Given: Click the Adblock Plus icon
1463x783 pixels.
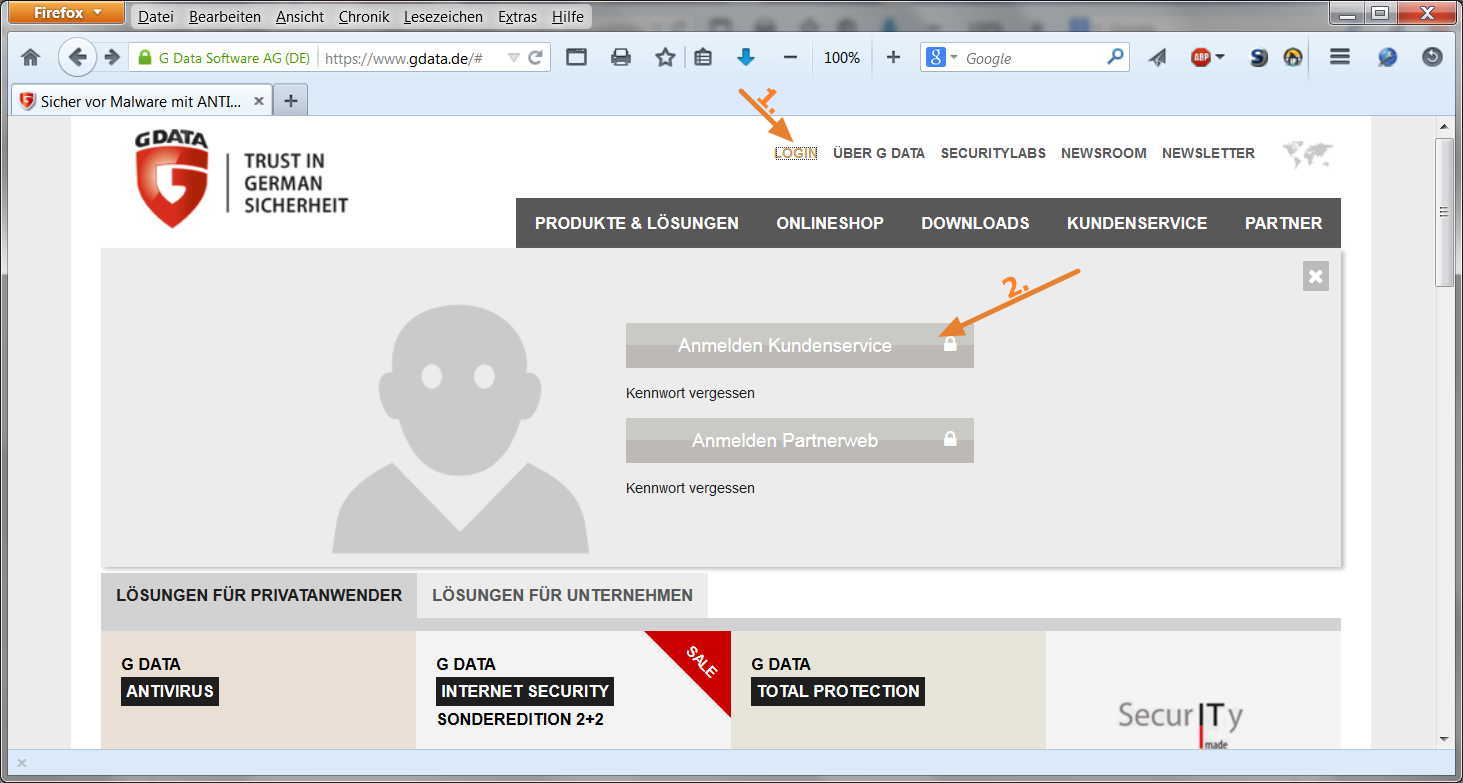Looking at the screenshot, I should [1200, 58].
